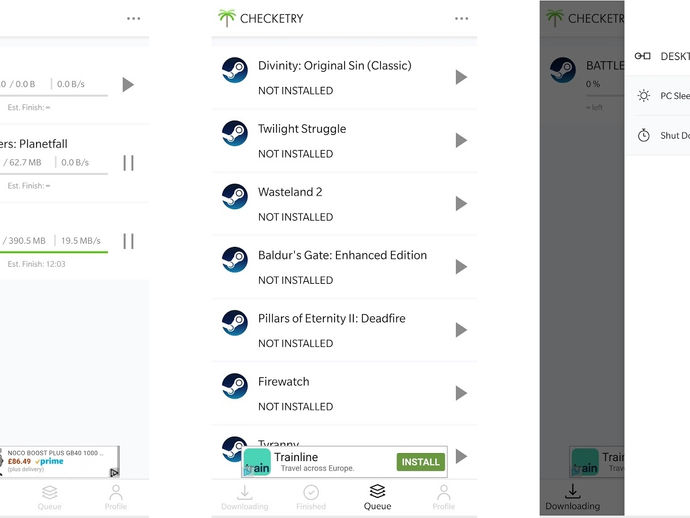Screen dimensions: 690x518
Task: Pause the Planetfall download
Action: pos(128,163)
